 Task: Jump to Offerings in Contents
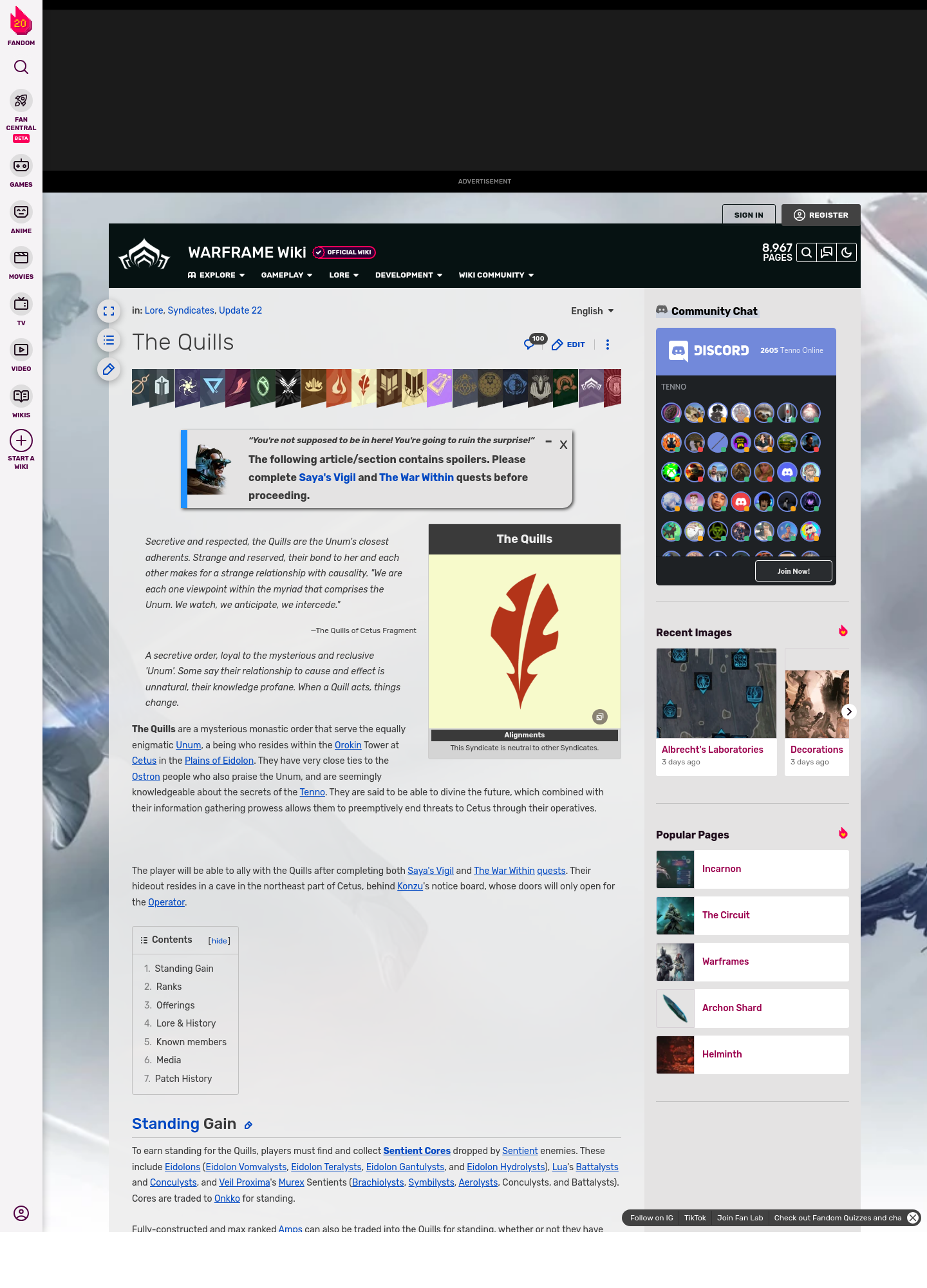click(175, 1005)
